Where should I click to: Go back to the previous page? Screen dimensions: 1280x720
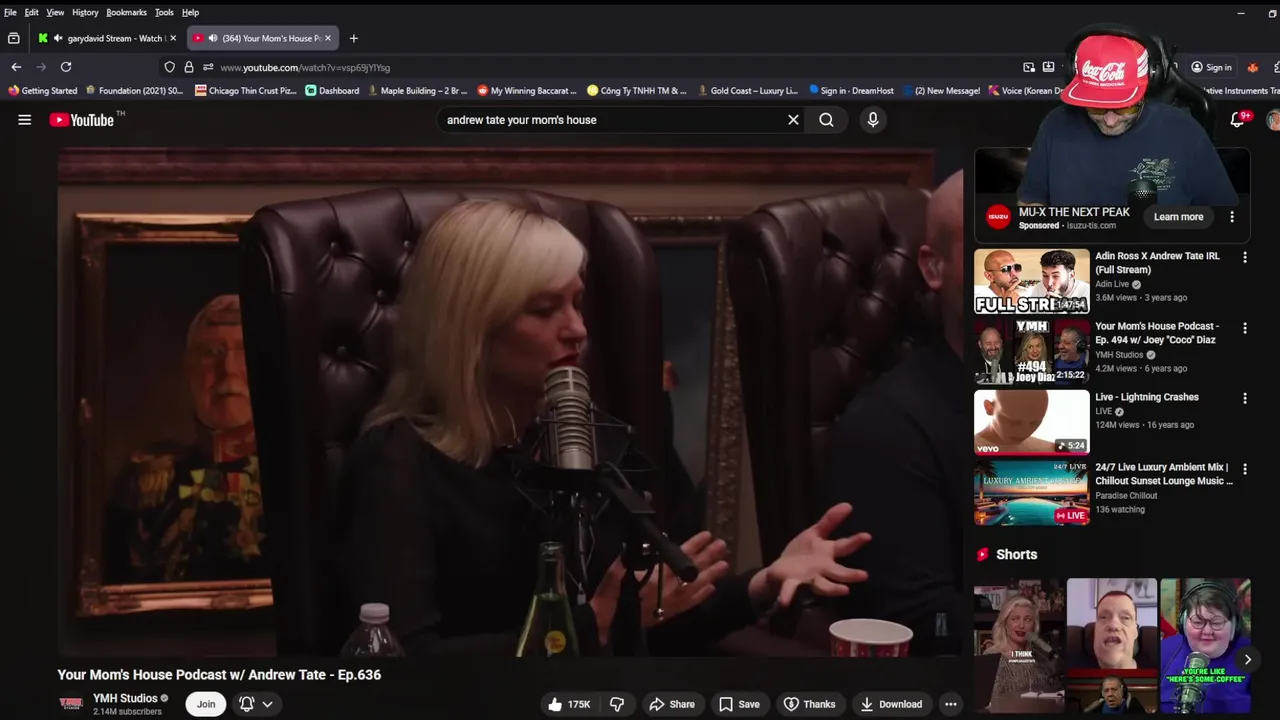click(x=16, y=67)
